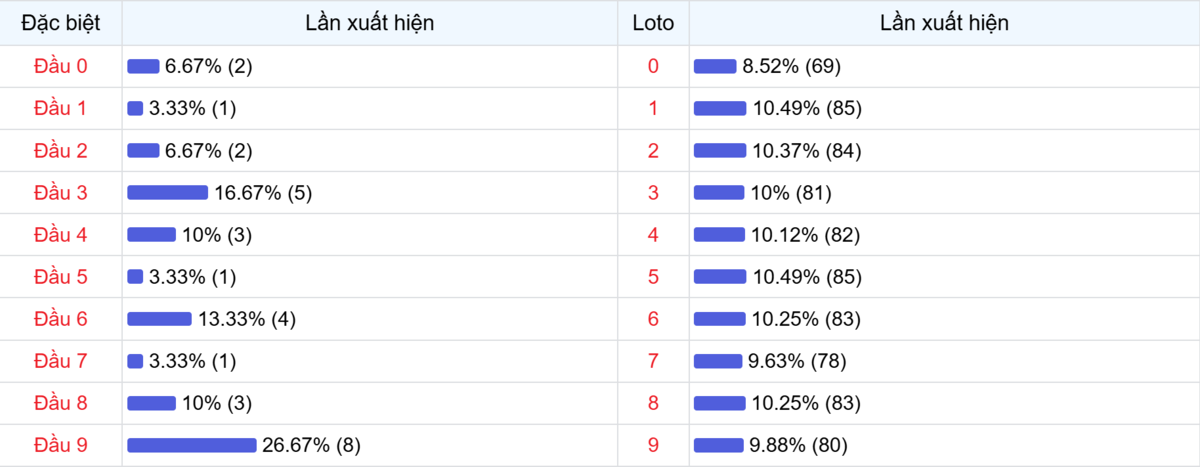
Task: Click the 13.33% progress bar for Đầu 6
Action: [159, 319]
